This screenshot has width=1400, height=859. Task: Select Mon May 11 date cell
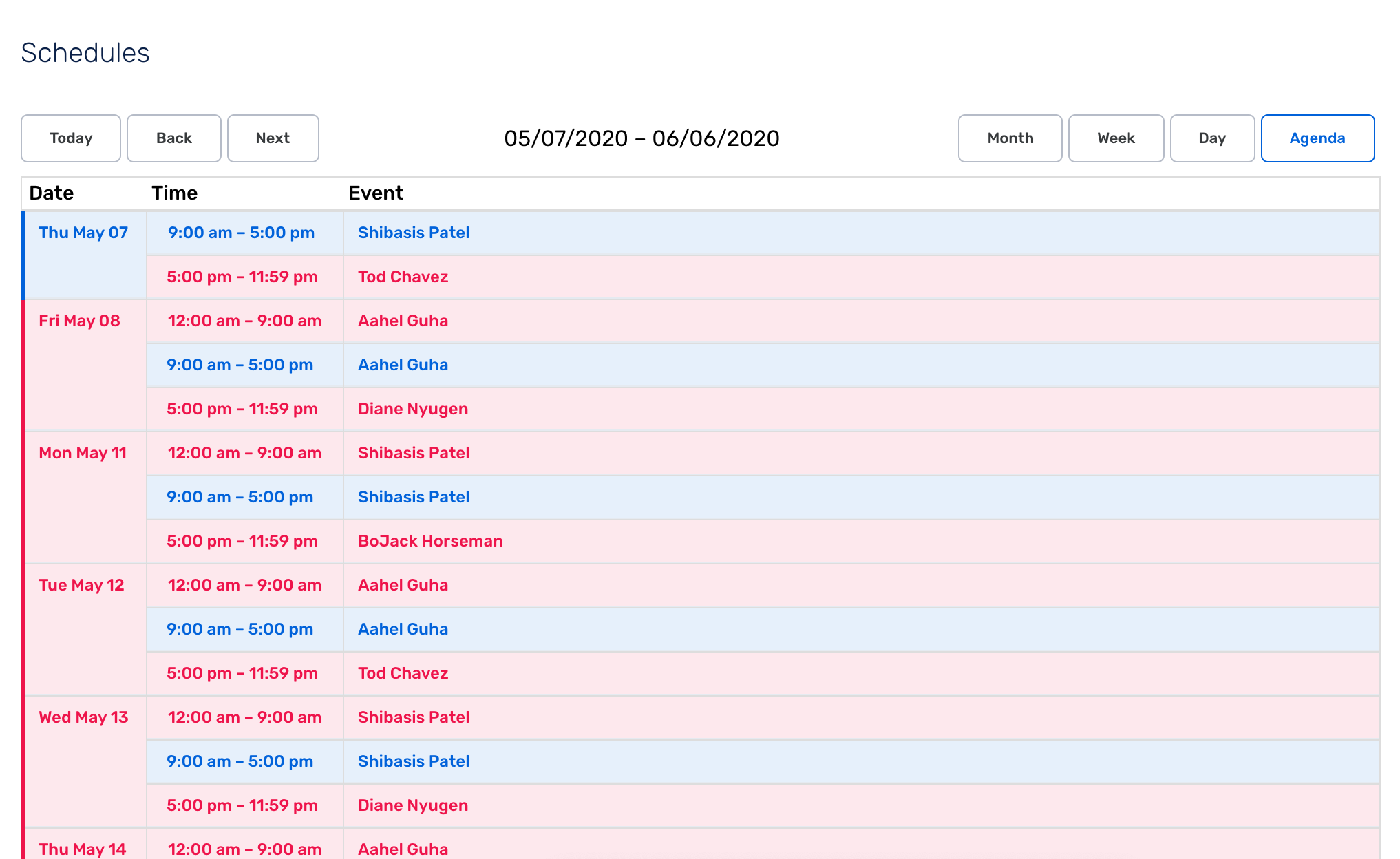point(85,497)
